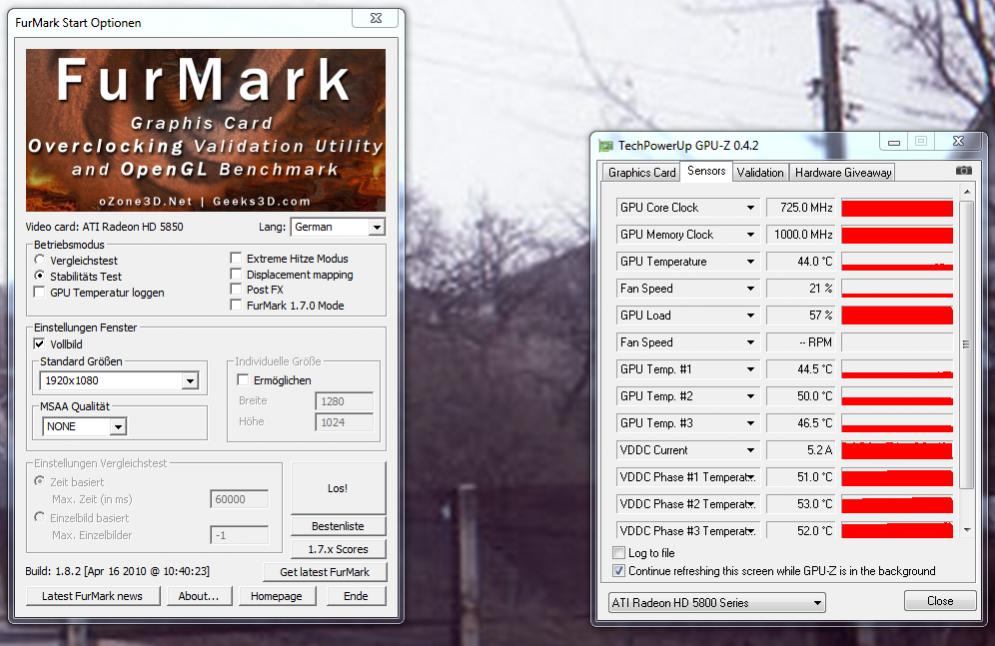995x646 pixels.
Task: Open the Hardware Giveaway tab
Action: tap(843, 173)
